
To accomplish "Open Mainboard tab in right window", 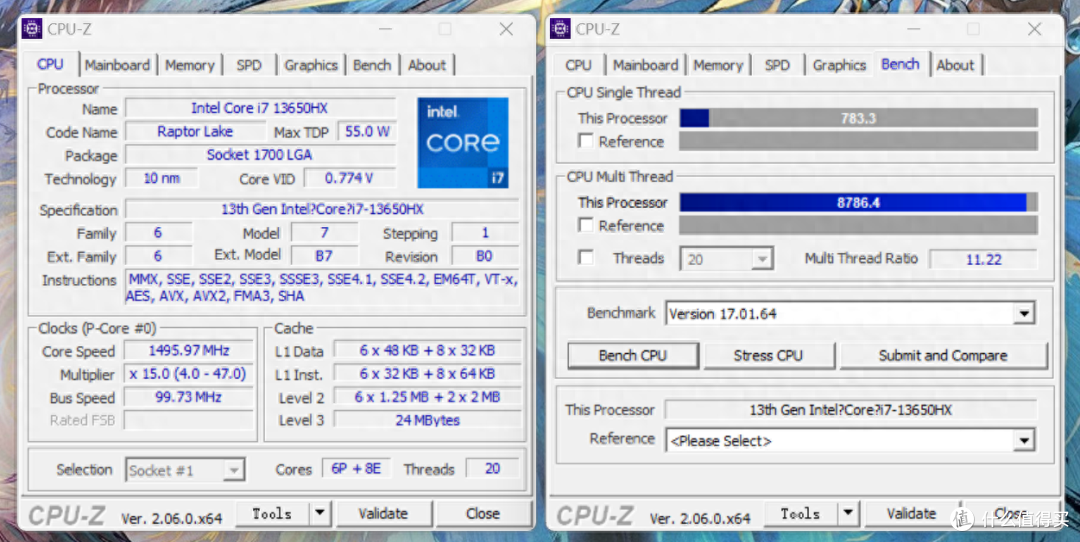I will [x=645, y=65].
